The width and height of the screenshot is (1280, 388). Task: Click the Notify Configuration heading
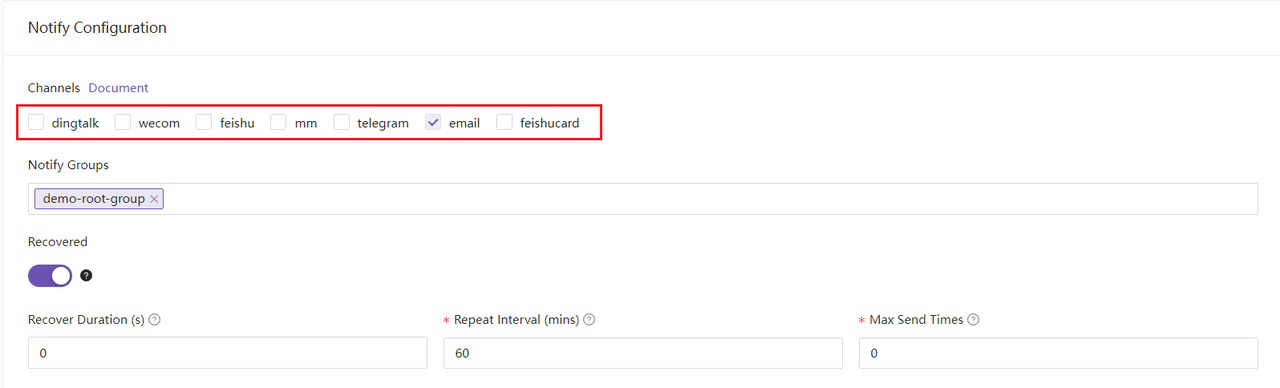(97, 28)
